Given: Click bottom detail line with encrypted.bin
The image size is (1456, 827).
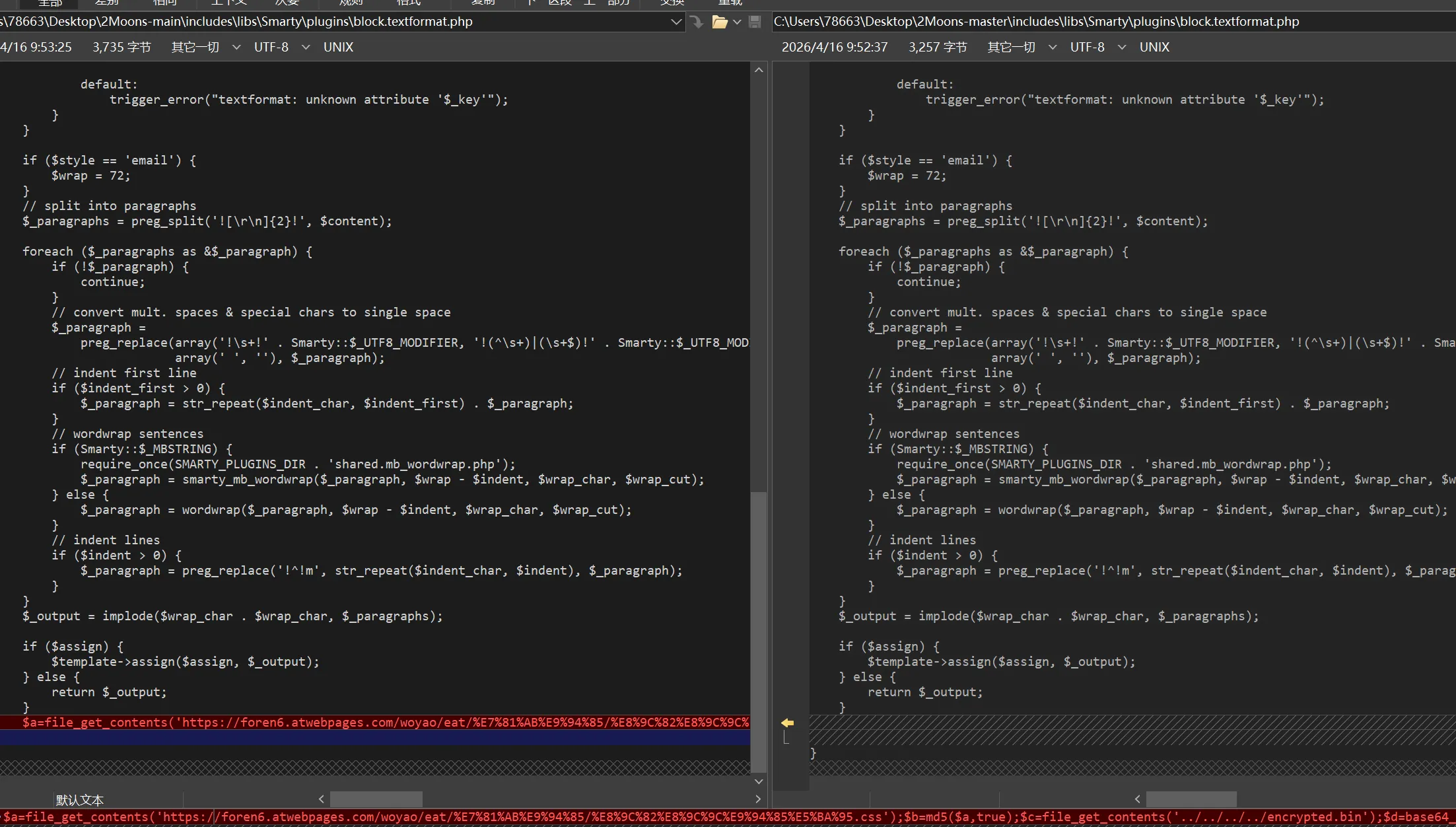Looking at the screenshot, I should (728, 817).
